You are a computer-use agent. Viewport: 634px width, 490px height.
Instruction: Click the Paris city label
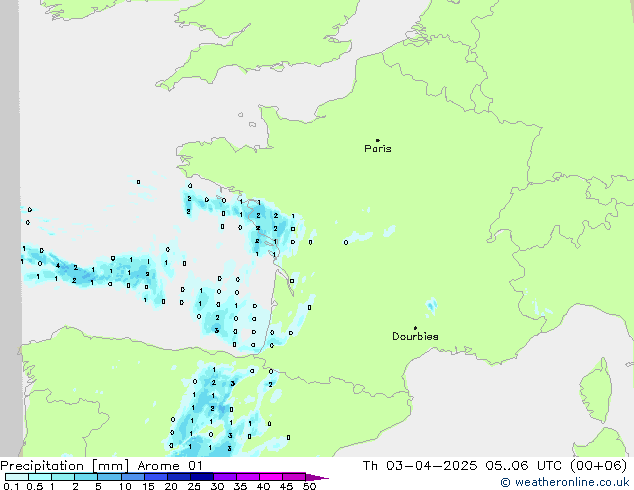point(378,148)
